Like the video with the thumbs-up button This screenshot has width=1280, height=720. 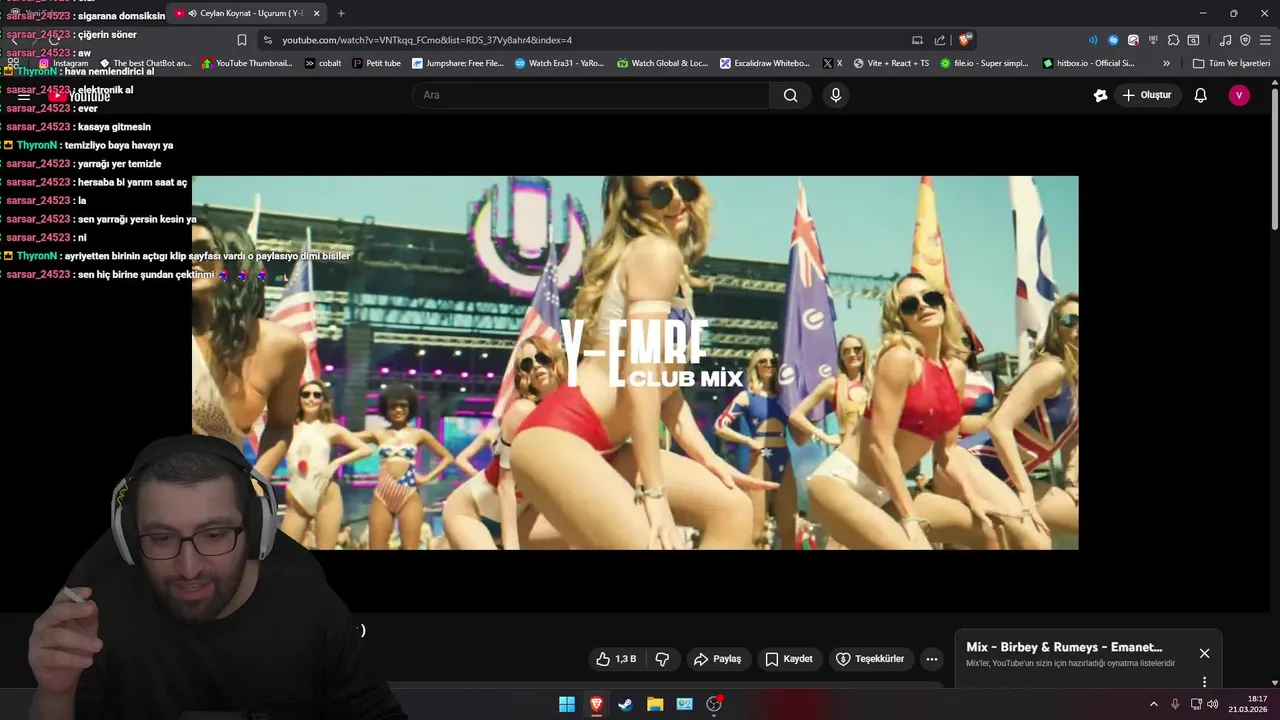click(616, 659)
